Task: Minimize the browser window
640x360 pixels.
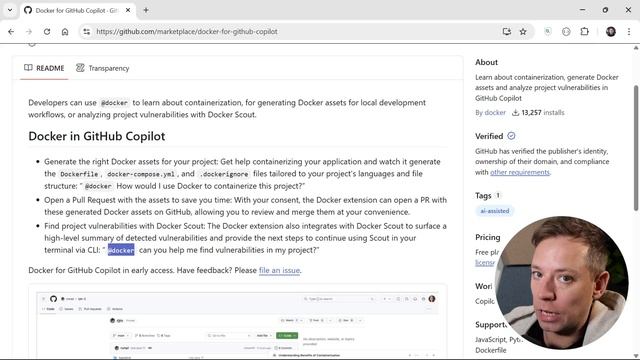Action: (x=582, y=10)
